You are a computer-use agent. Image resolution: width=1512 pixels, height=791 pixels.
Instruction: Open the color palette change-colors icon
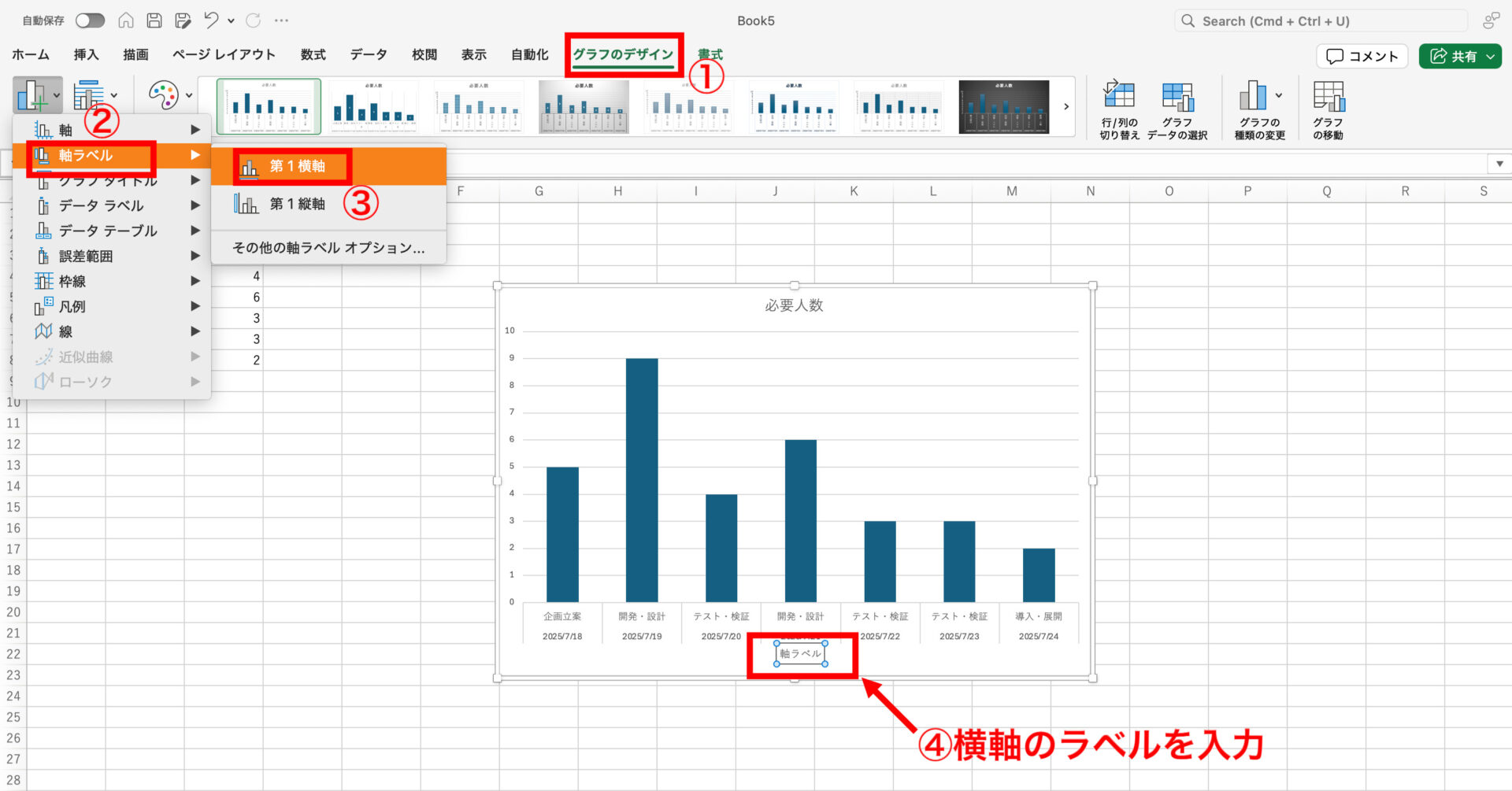pos(164,95)
